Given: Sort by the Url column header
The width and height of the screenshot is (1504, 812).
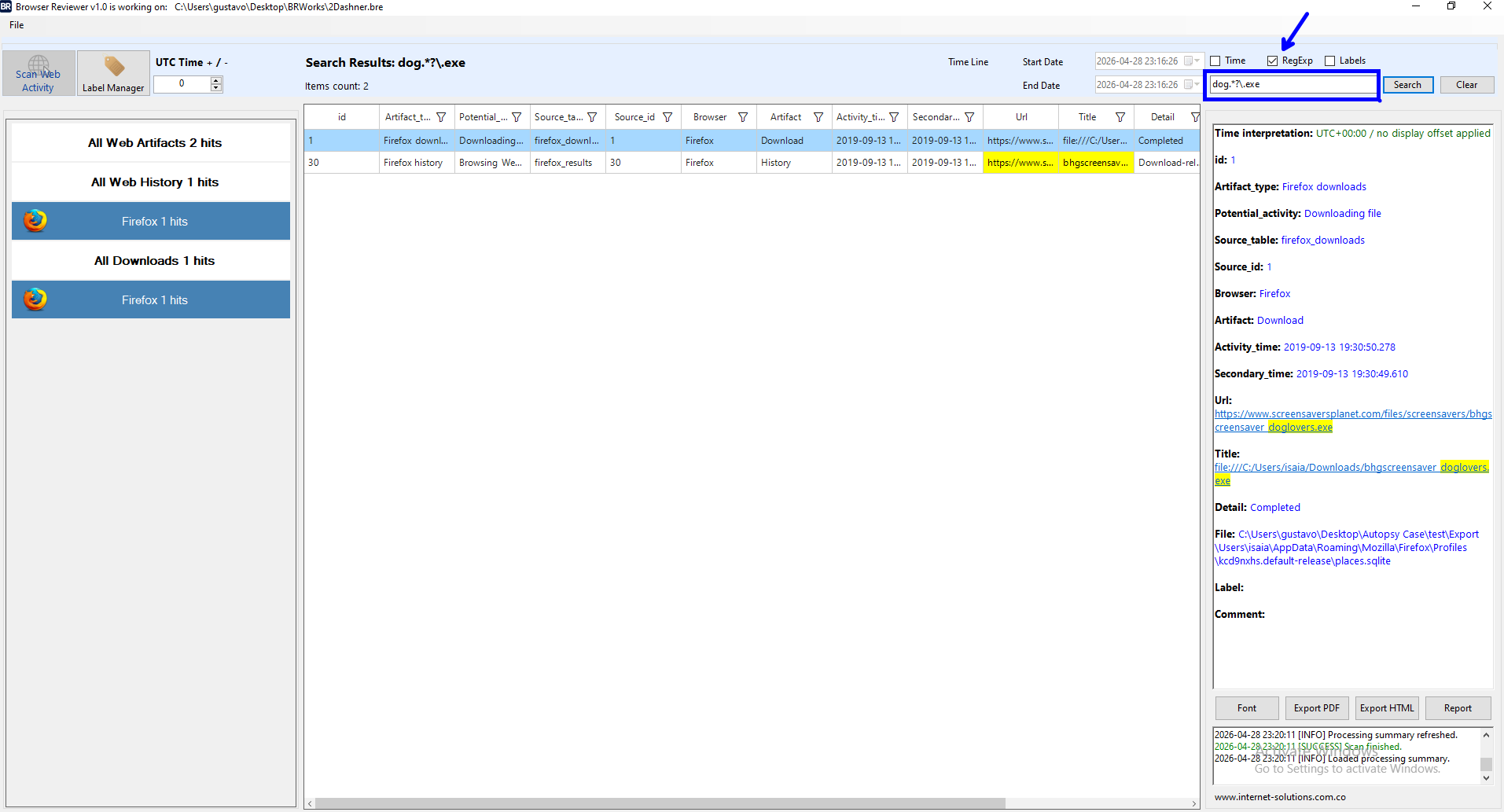Looking at the screenshot, I should coord(1020,117).
